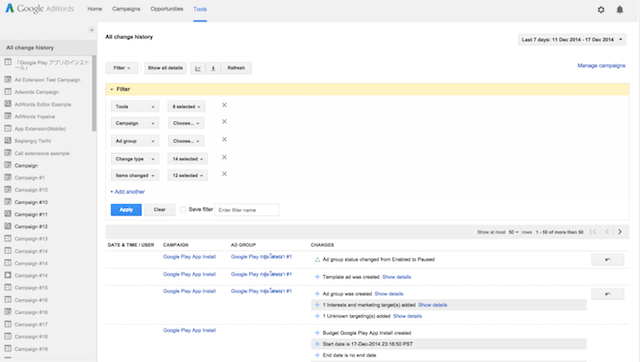Open the Change type dropdown
The image size is (640, 362).
[x=135, y=159]
